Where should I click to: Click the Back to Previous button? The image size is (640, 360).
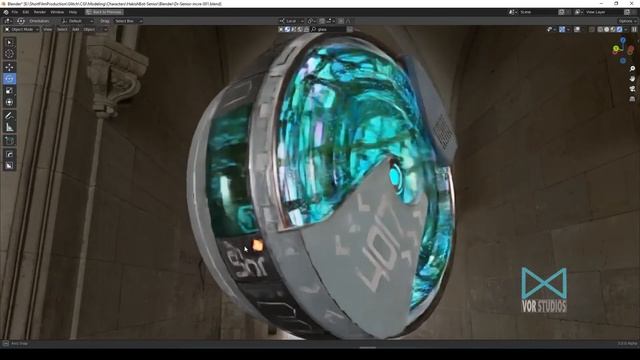click(104, 12)
